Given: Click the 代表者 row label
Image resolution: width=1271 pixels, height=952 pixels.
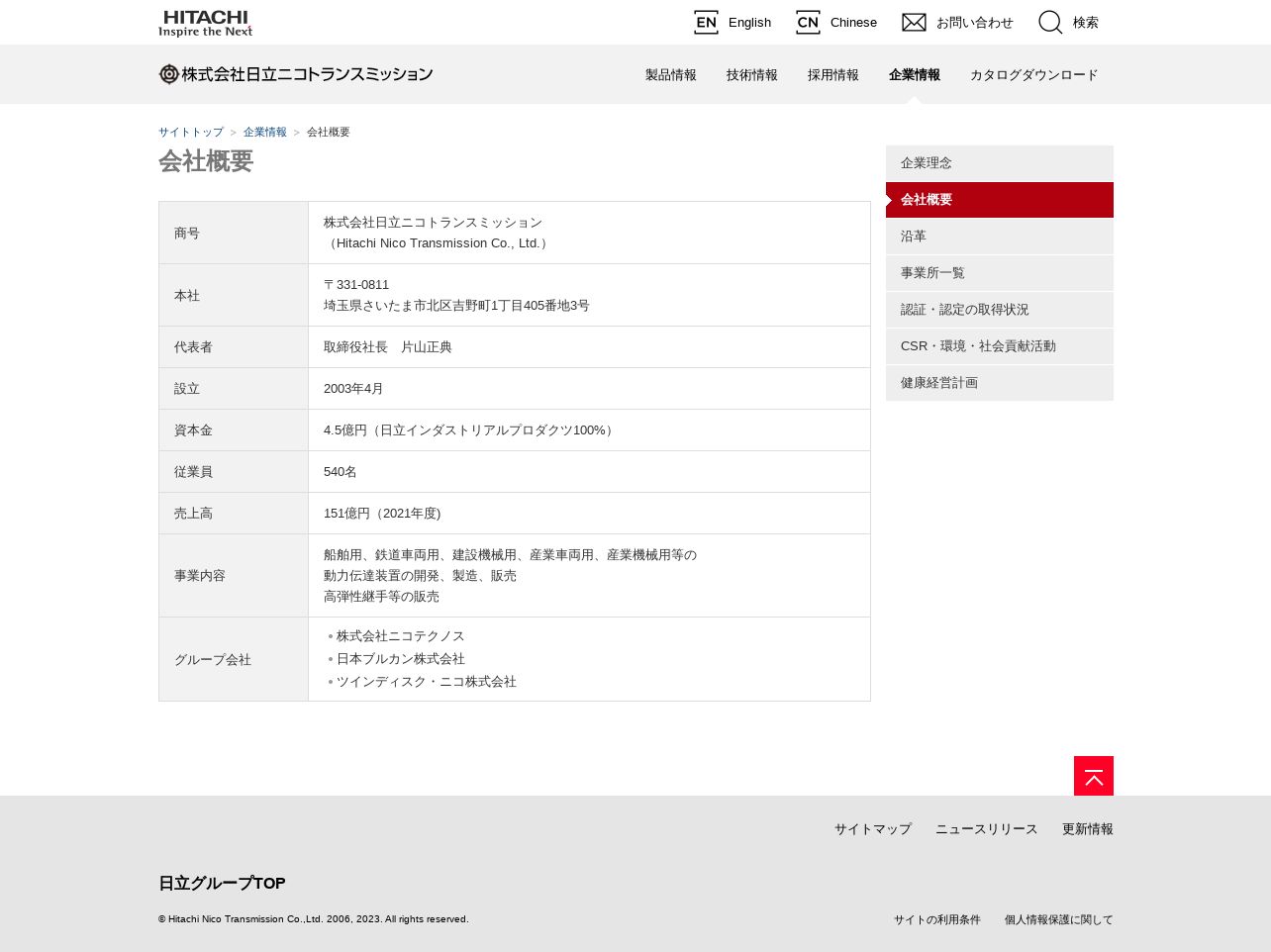Looking at the screenshot, I should [x=193, y=347].
